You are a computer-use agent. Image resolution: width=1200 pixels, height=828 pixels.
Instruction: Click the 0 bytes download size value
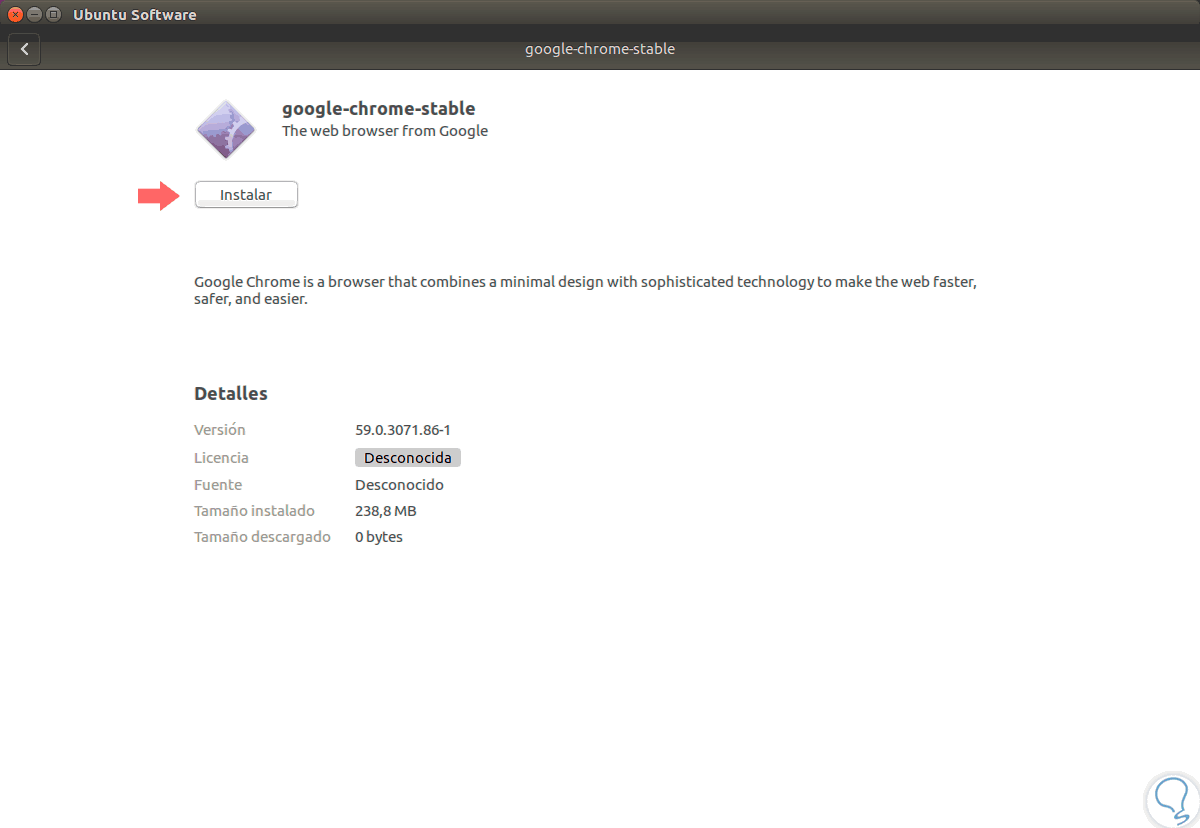379,537
